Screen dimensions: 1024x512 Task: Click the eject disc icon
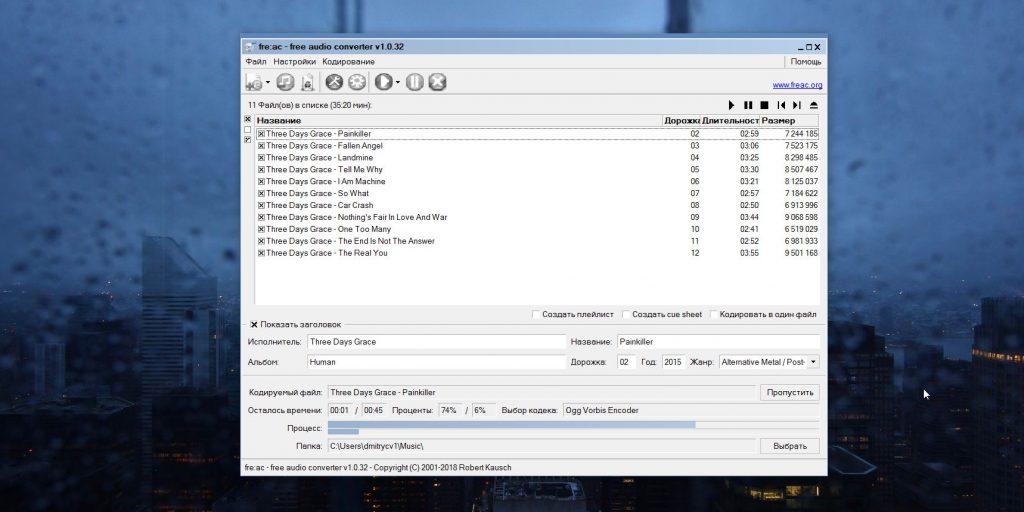coord(814,105)
